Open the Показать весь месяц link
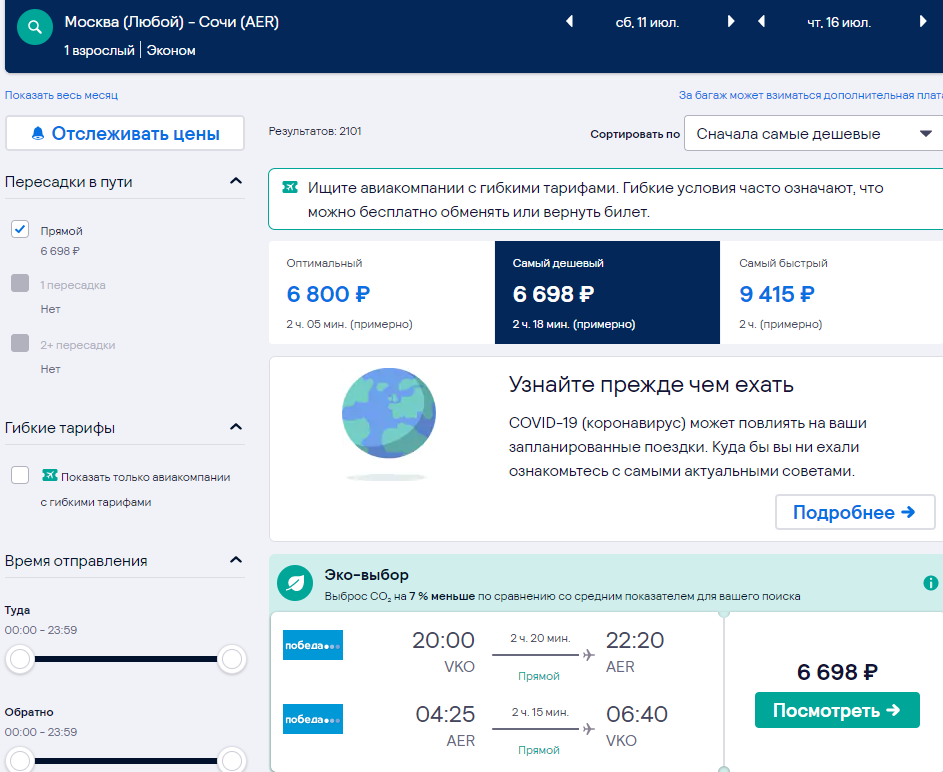943x772 pixels. pos(61,95)
